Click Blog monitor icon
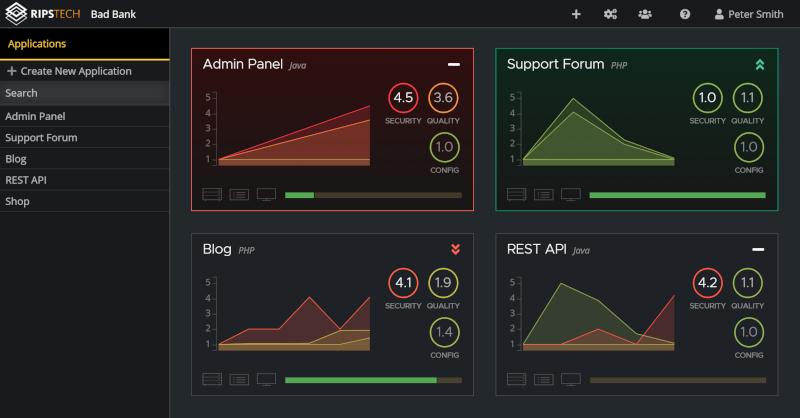 (x=266, y=379)
